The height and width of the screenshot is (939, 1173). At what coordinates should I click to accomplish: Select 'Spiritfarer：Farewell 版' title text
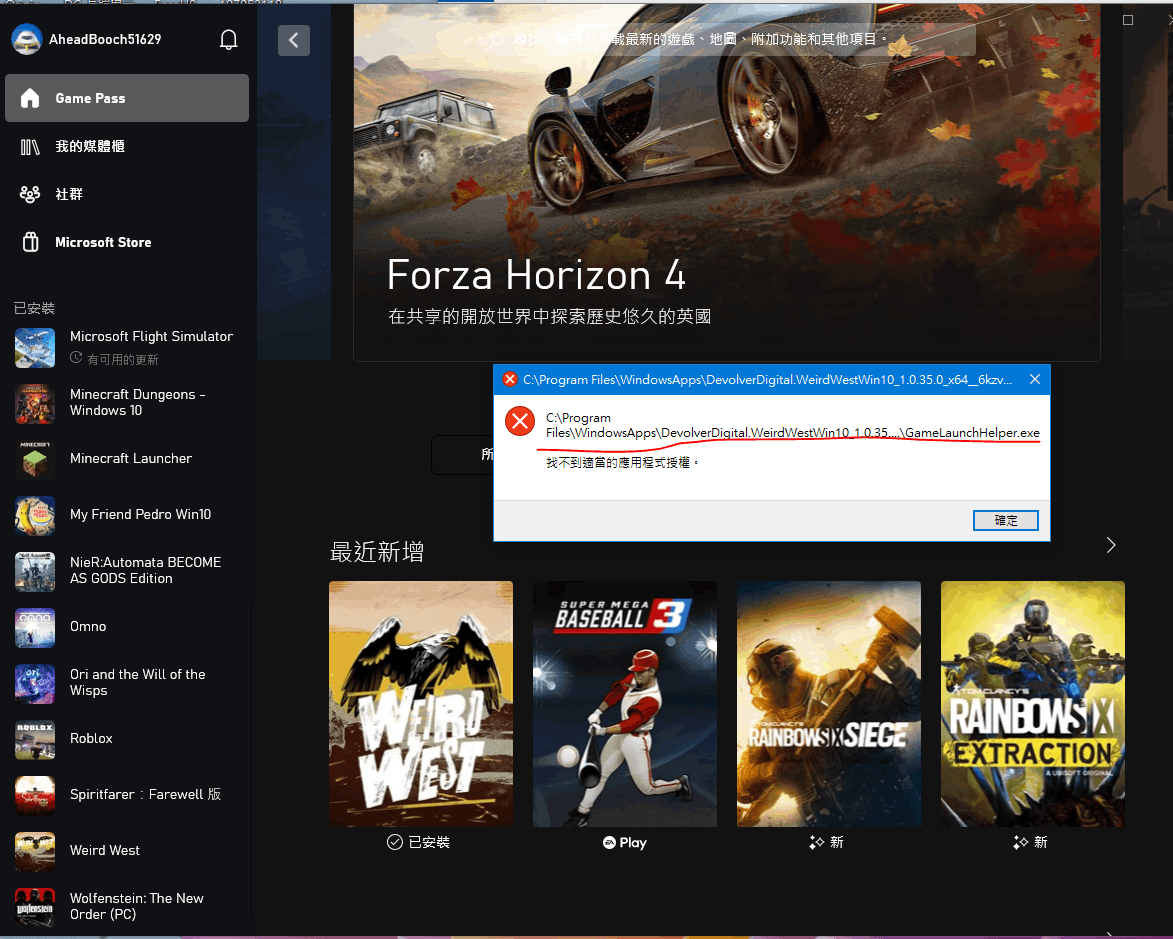pos(146,795)
